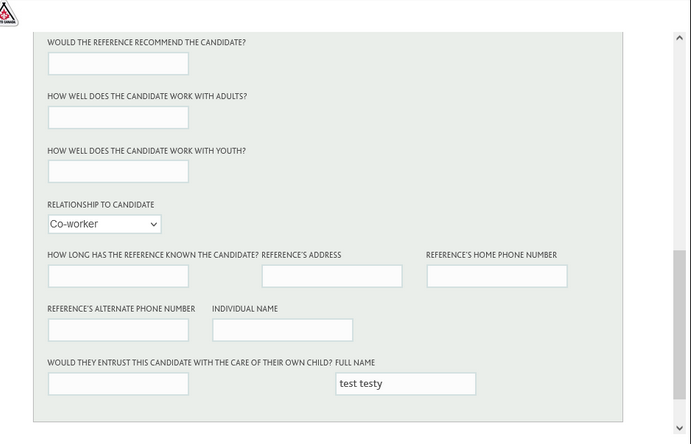692x444 pixels.
Task: Click the scrollbar down arrow
Action: (679, 428)
